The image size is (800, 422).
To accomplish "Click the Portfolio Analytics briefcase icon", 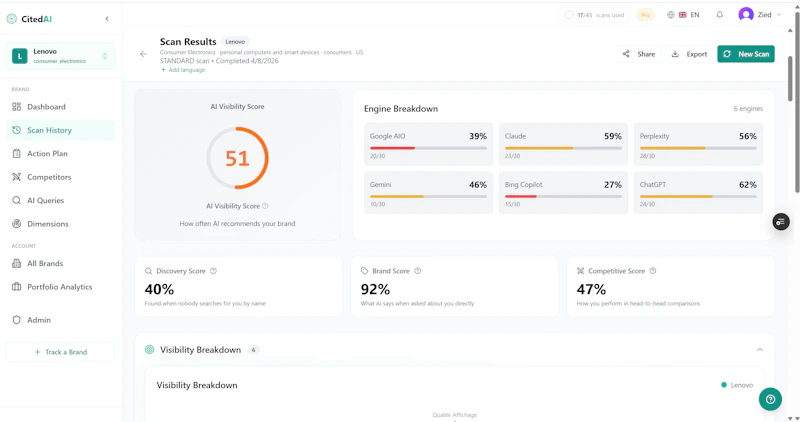I will tap(16, 287).
